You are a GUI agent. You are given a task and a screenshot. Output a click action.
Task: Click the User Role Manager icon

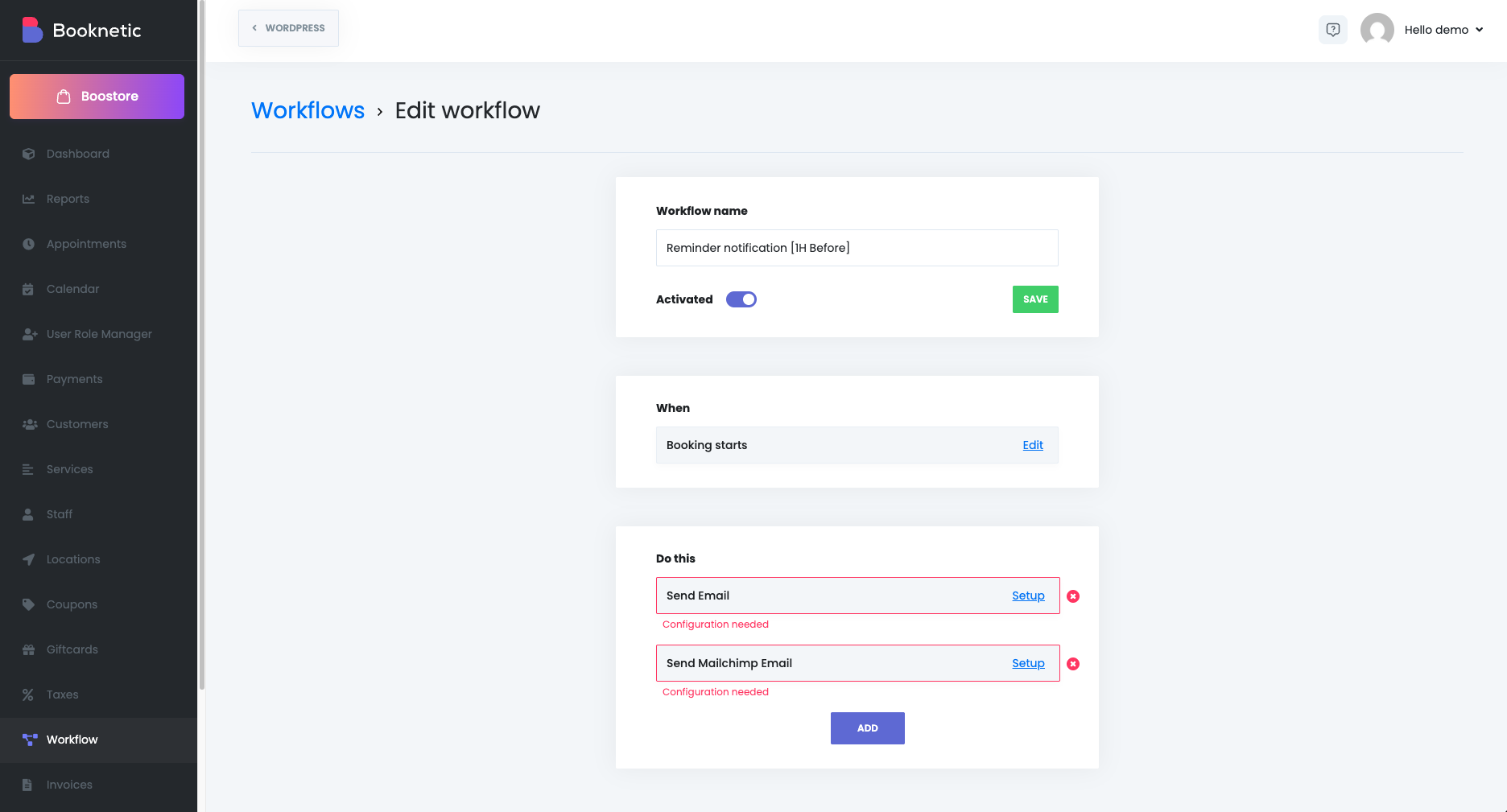coord(30,334)
